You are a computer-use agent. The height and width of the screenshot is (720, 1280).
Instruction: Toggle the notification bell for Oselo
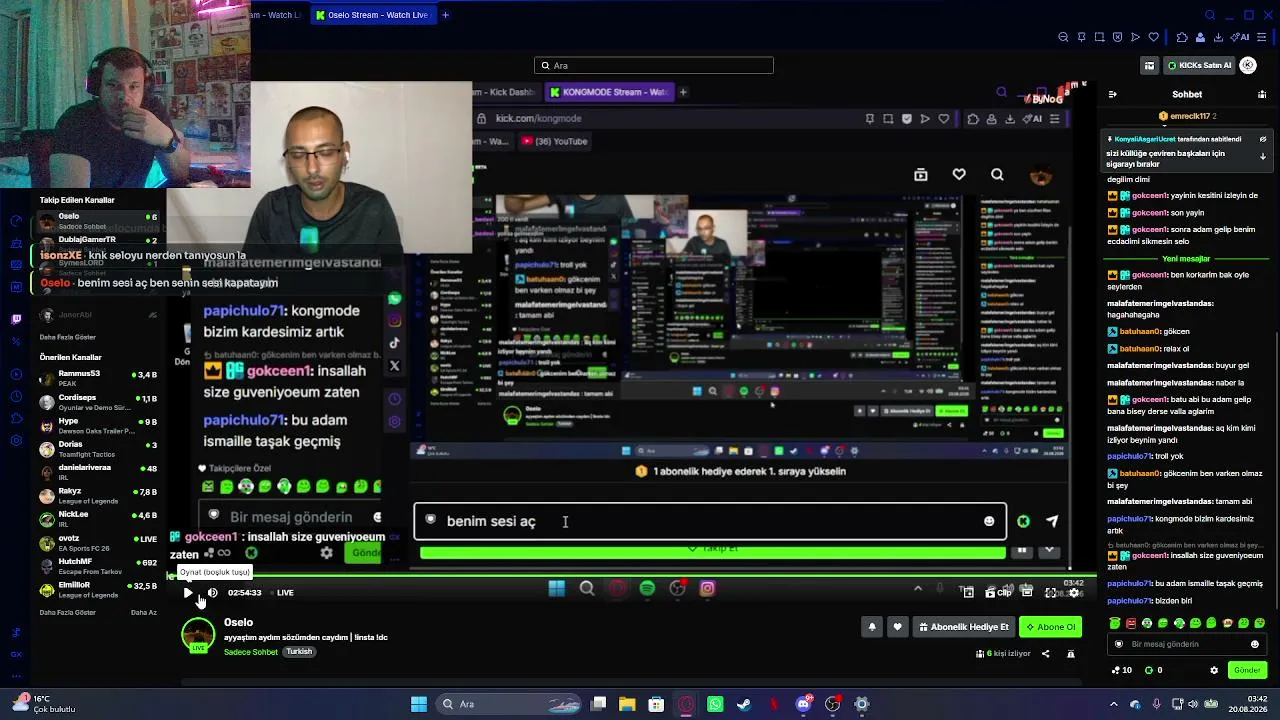[x=872, y=627]
